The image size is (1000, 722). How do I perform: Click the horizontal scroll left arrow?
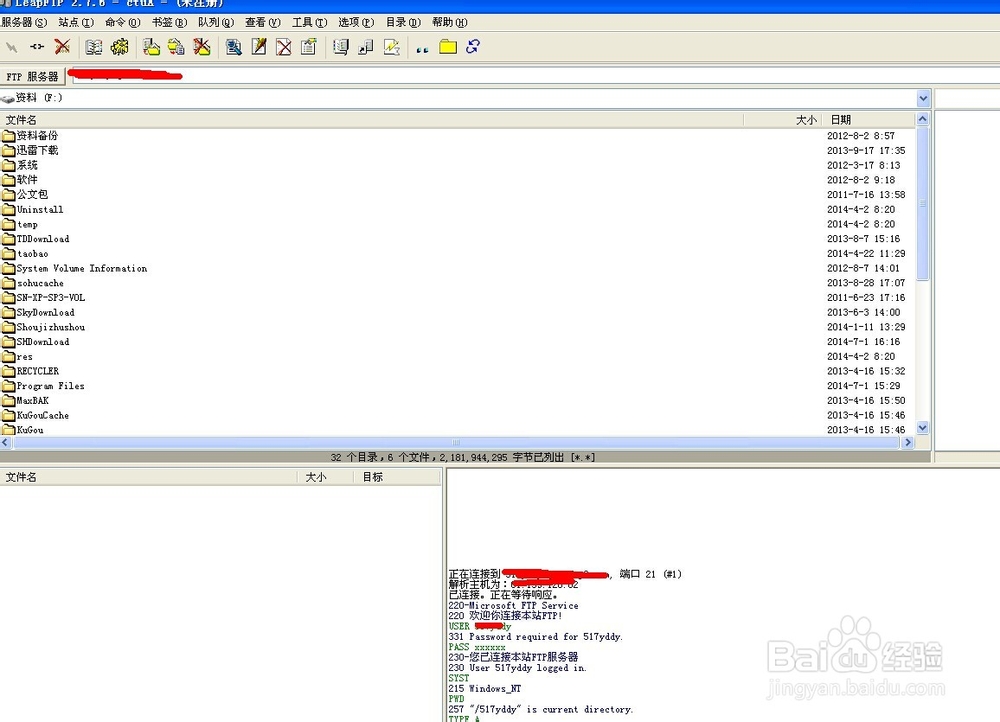tap(6, 443)
